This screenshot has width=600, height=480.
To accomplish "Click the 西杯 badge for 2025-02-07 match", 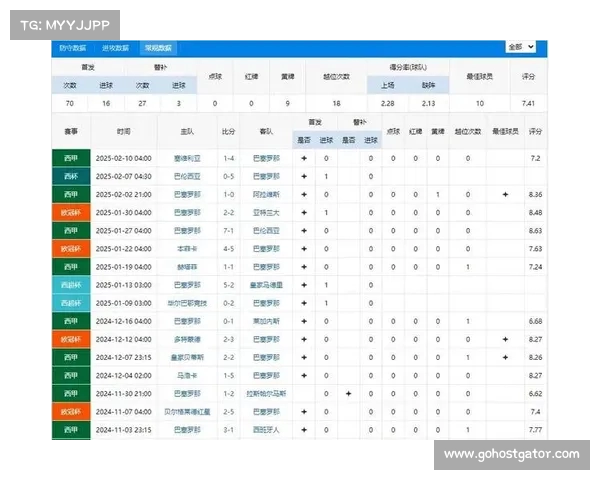I will click(71, 176).
